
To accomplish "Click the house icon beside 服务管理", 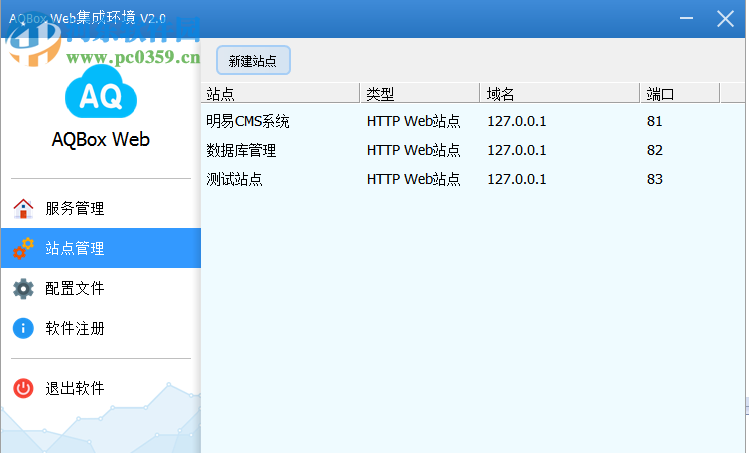I will [23, 209].
